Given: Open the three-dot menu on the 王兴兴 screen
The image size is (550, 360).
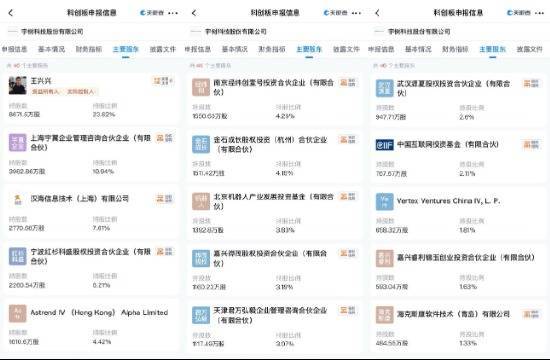Looking at the screenshot, I should click(173, 13).
